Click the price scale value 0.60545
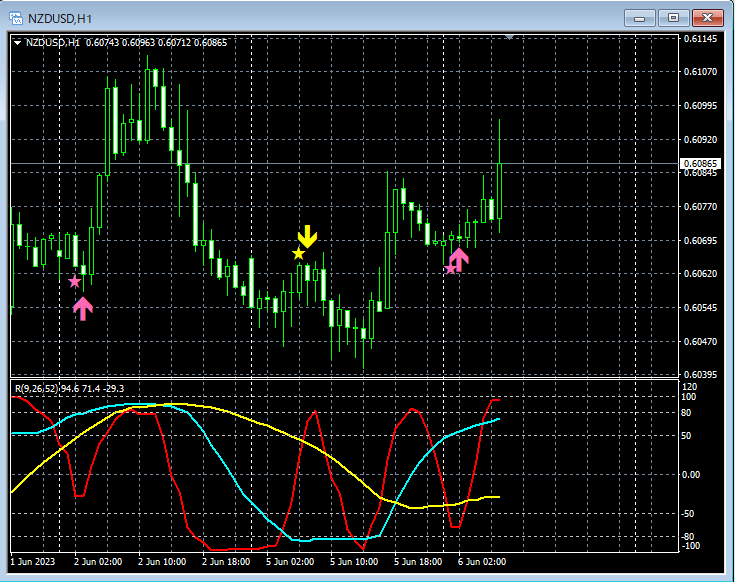 pyautogui.click(x=700, y=307)
